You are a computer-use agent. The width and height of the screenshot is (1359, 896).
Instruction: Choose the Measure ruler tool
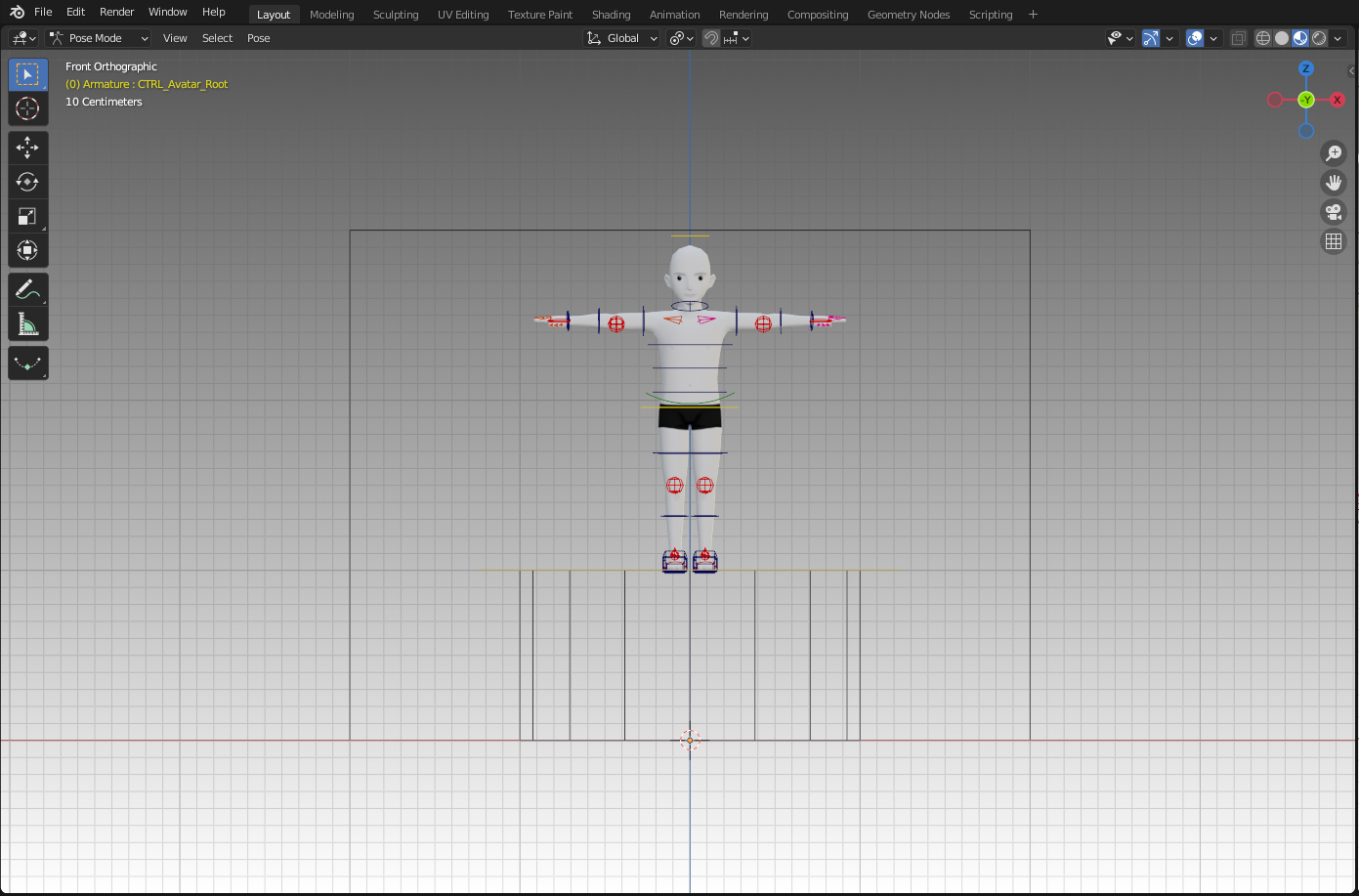(27, 323)
